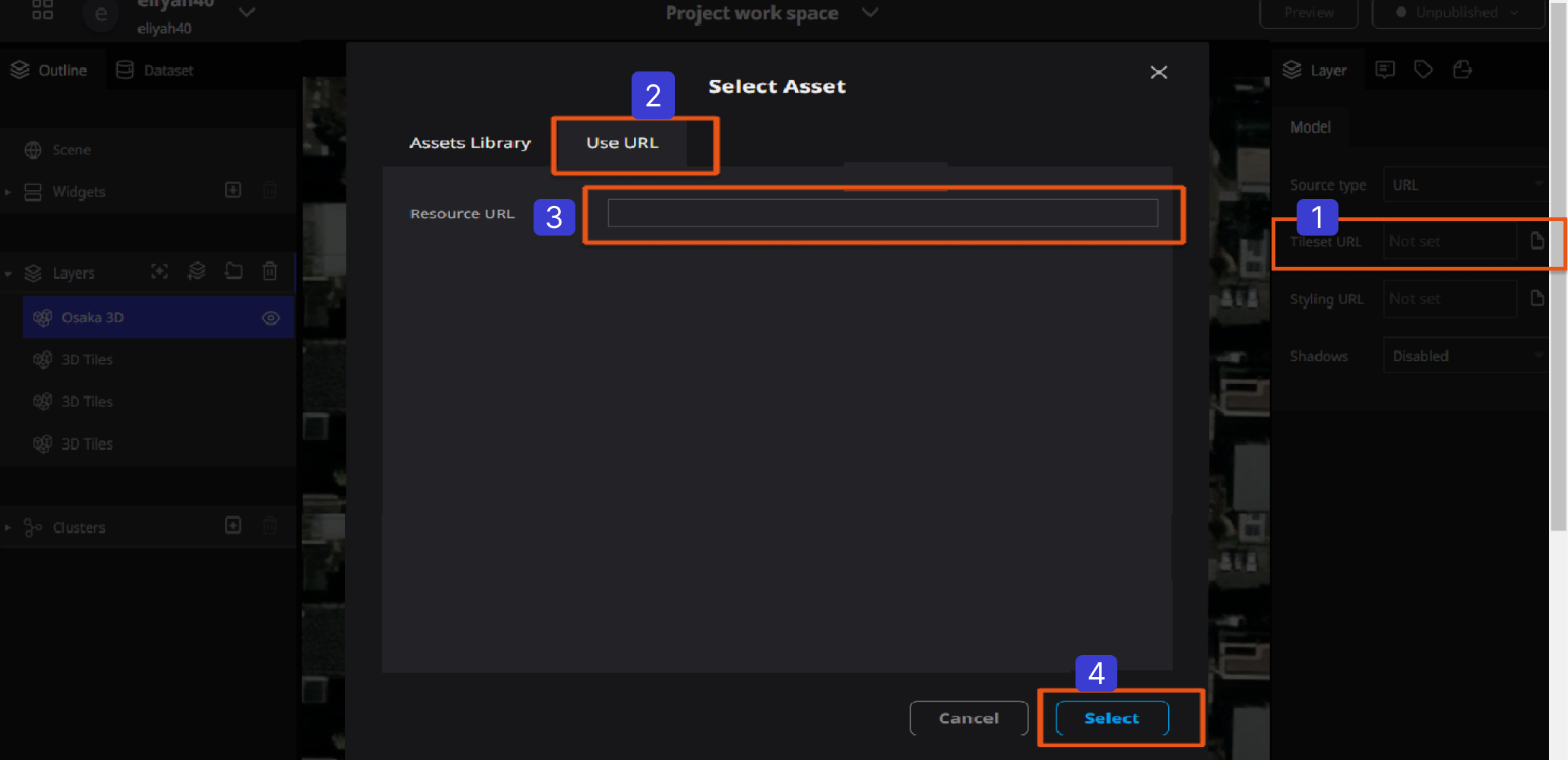Image resolution: width=1568 pixels, height=760 pixels.
Task: Open the Unpublished status dropdown
Action: pyautogui.click(x=1458, y=13)
